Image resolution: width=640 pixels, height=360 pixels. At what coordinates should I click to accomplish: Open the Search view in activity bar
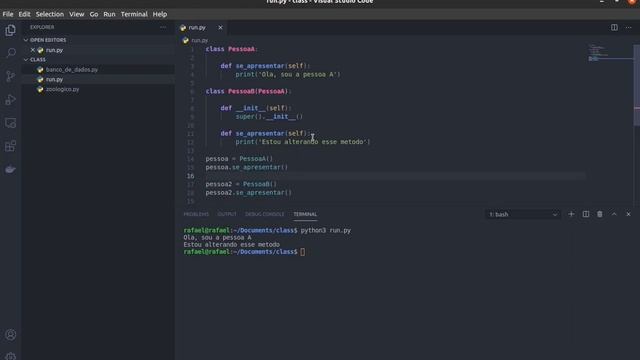(11, 53)
